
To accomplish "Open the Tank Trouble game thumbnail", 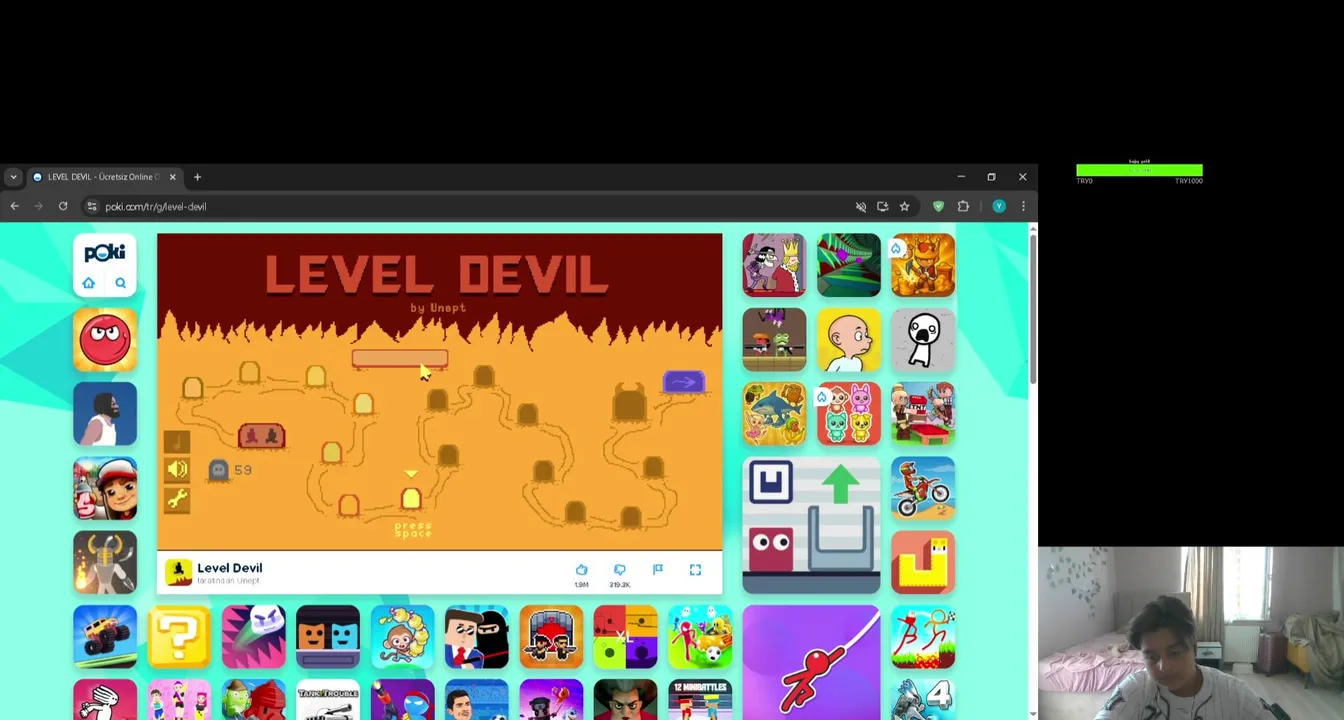I will [x=328, y=700].
